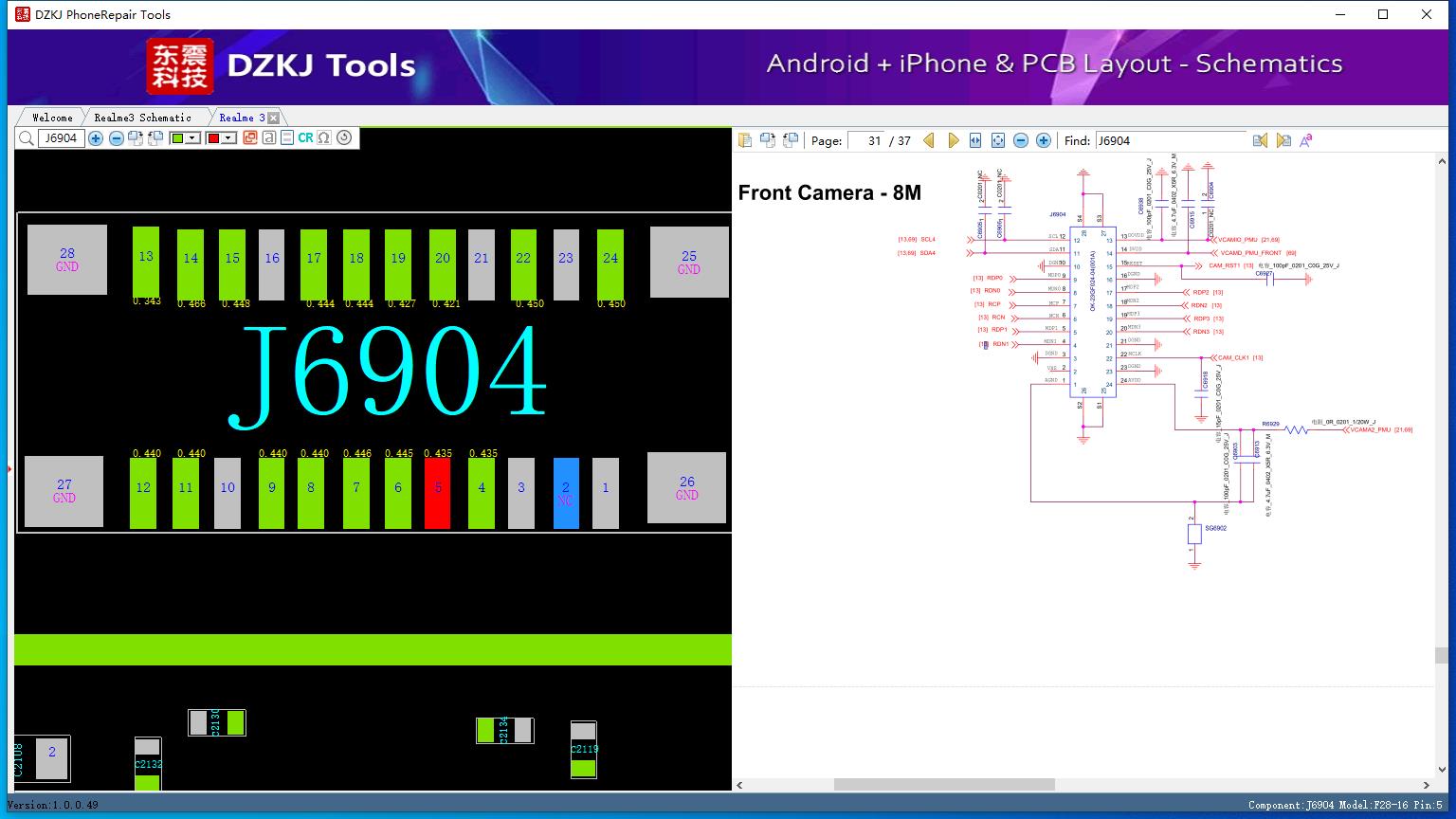This screenshot has height=819, width=1456.
Task: Select capacitor C2134 on the PCB
Action: click(505, 730)
